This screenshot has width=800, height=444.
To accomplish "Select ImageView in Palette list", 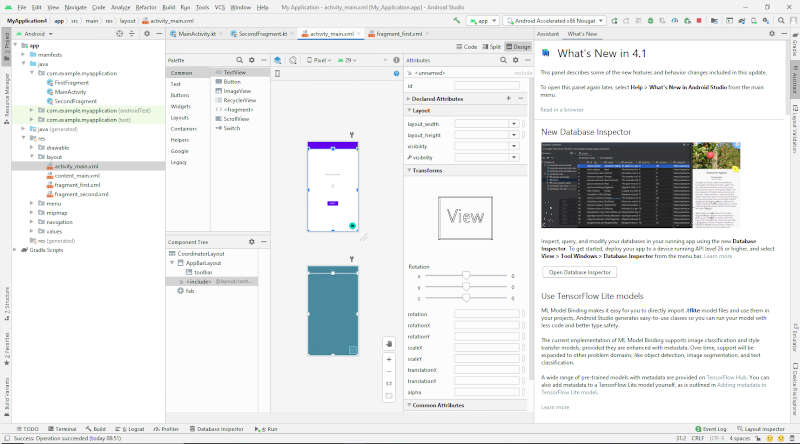I will [237, 91].
